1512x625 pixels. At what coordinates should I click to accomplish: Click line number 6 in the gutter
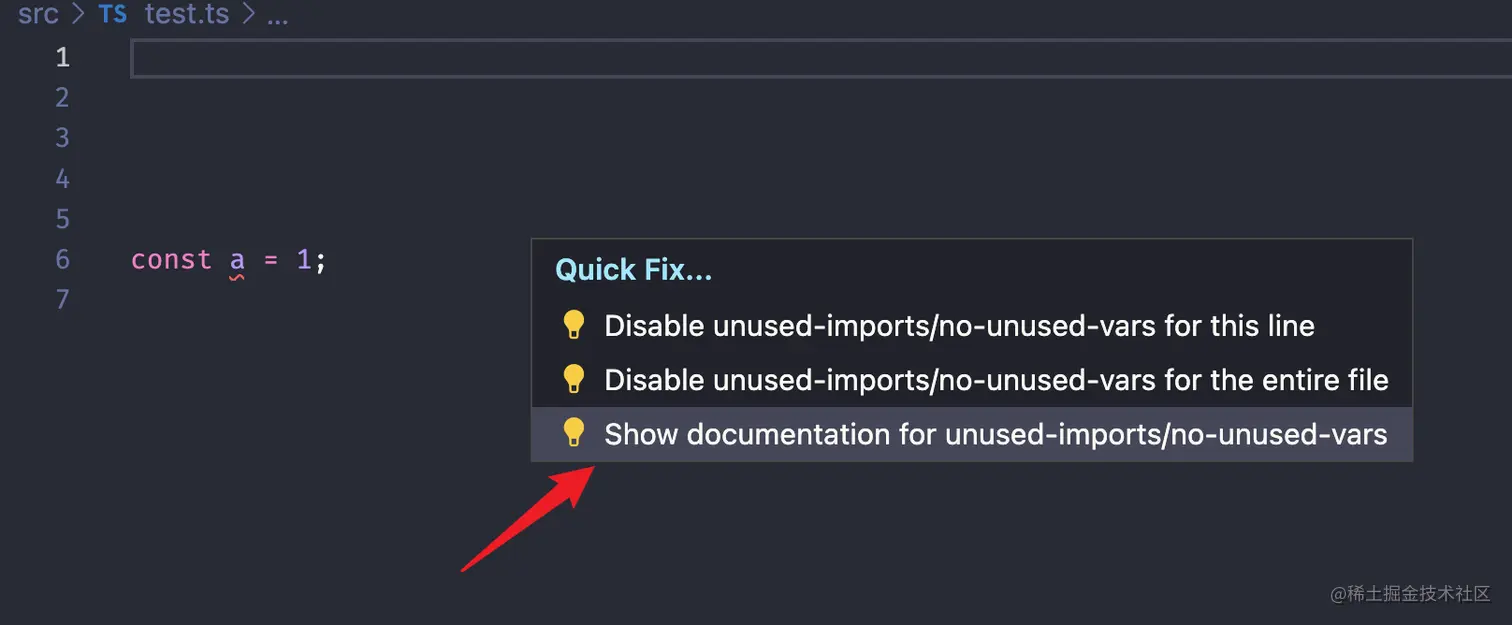(62, 259)
